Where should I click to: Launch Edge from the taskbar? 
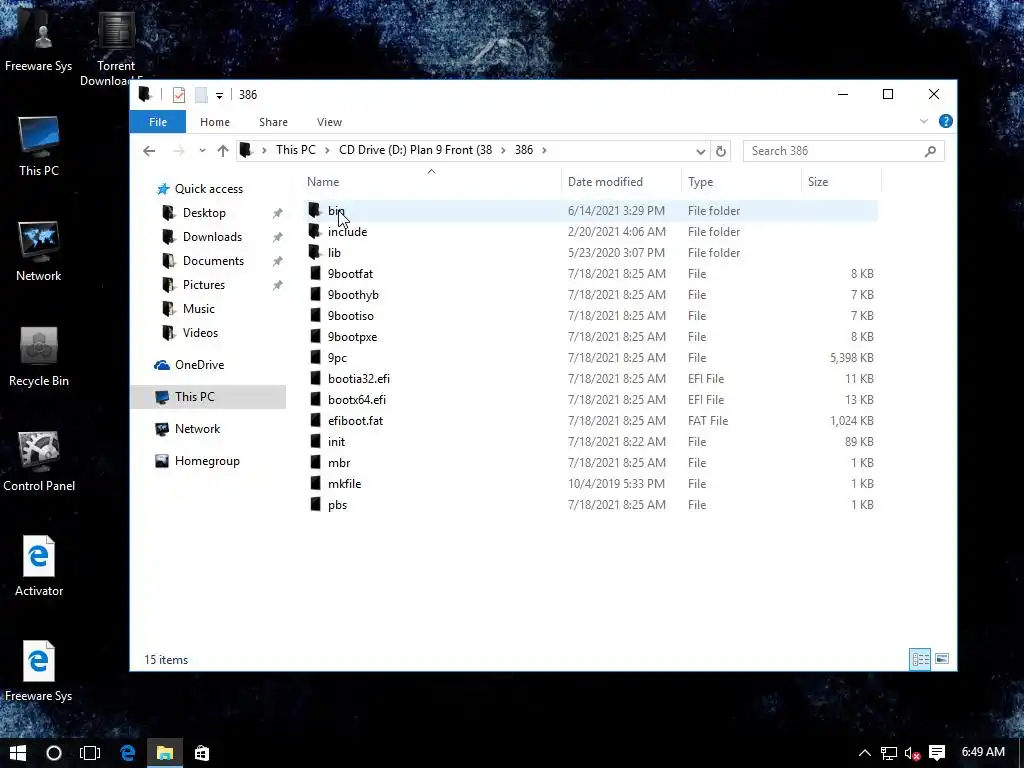coord(127,753)
